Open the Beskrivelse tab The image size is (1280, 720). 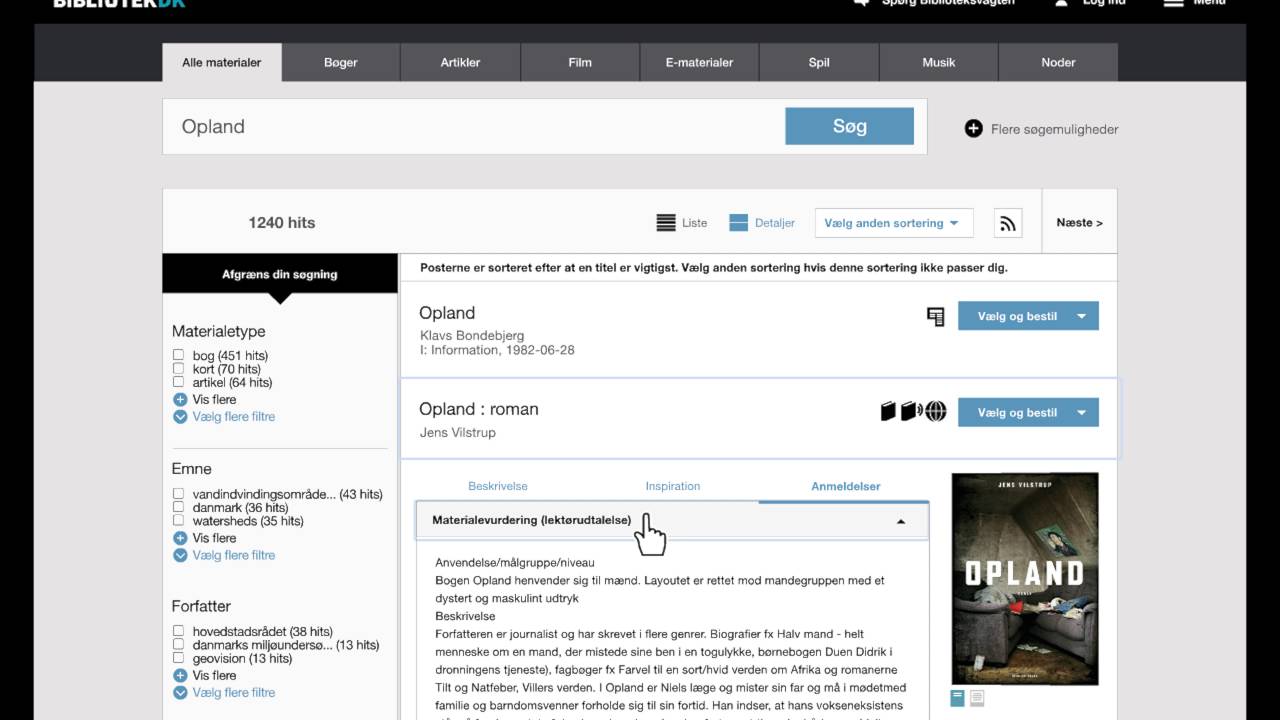[x=498, y=486]
